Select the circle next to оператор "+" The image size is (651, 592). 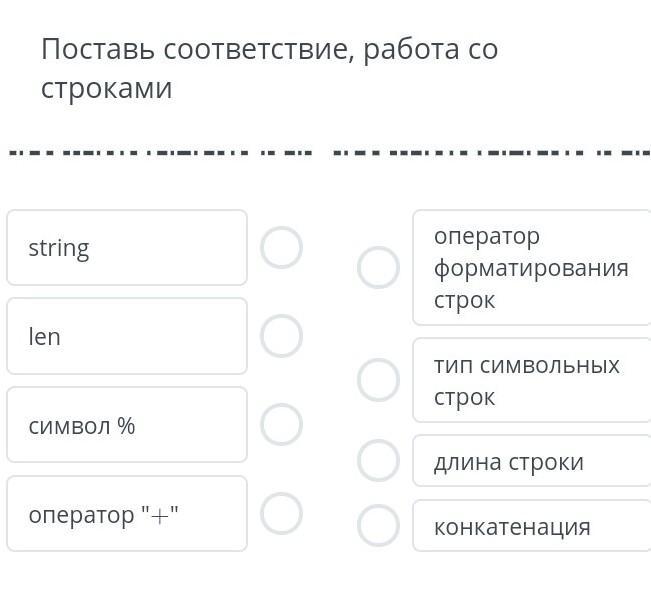coord(281,514)
